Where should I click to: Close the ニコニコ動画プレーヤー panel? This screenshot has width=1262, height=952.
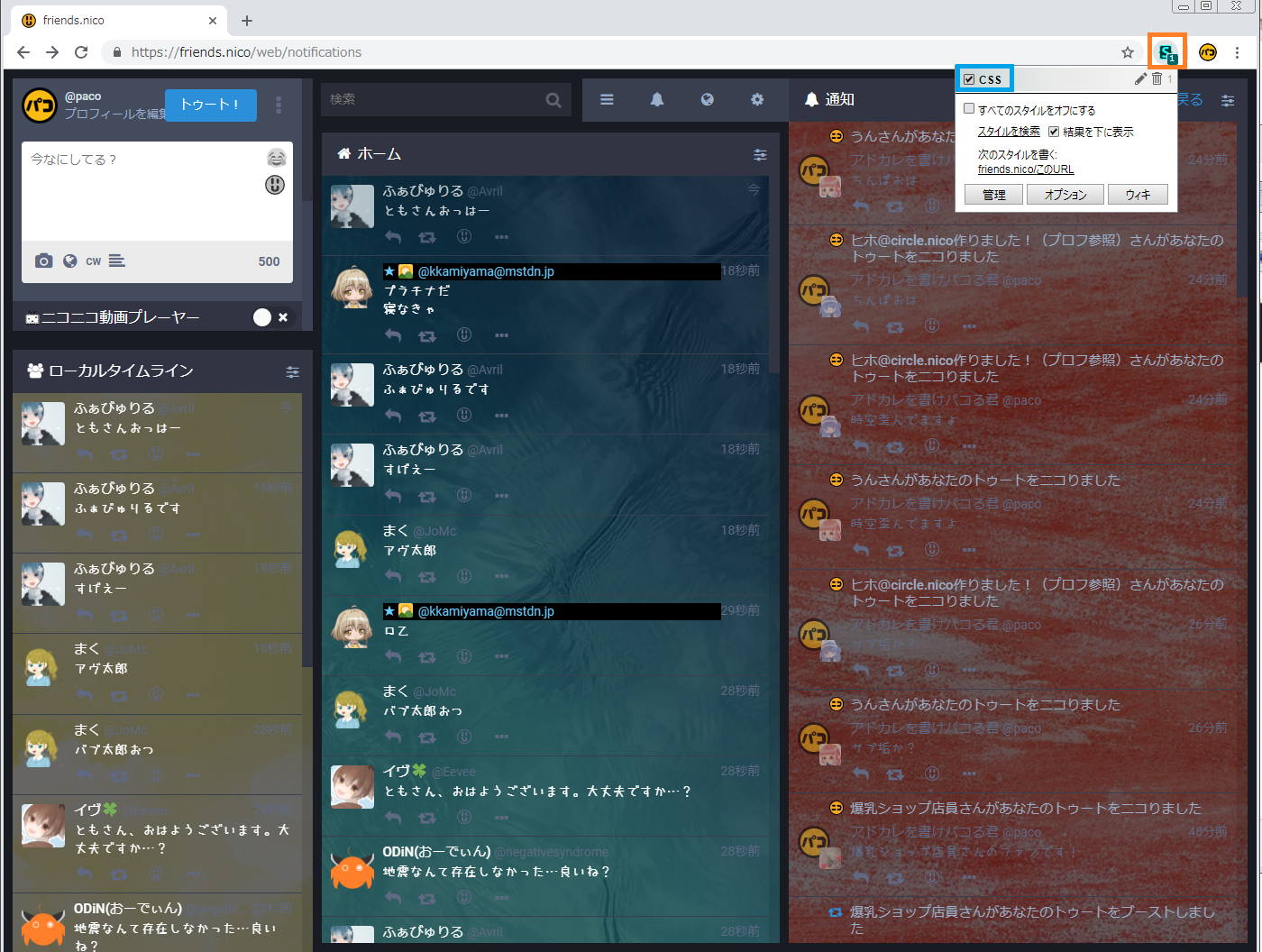tap(283, 317)
